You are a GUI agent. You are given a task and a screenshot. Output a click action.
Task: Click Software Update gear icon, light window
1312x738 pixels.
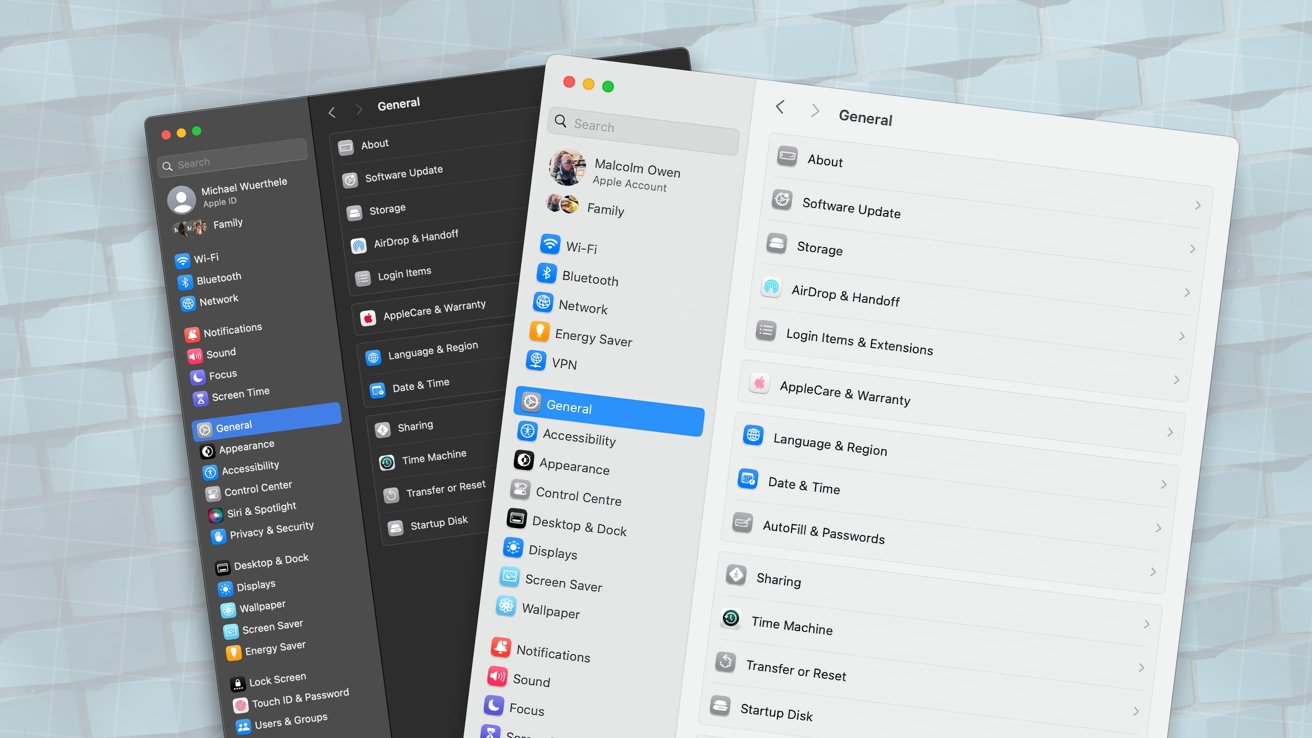[x=782, y=200]
